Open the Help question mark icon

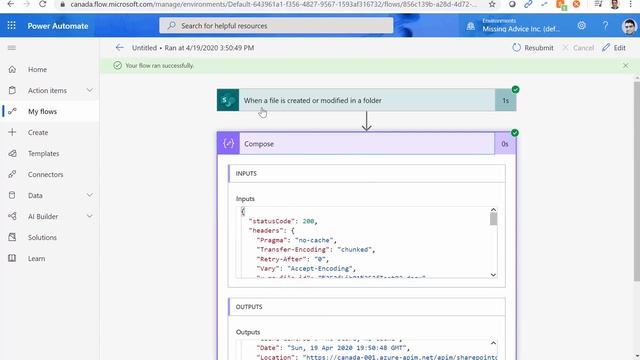[x=605, y=25]
